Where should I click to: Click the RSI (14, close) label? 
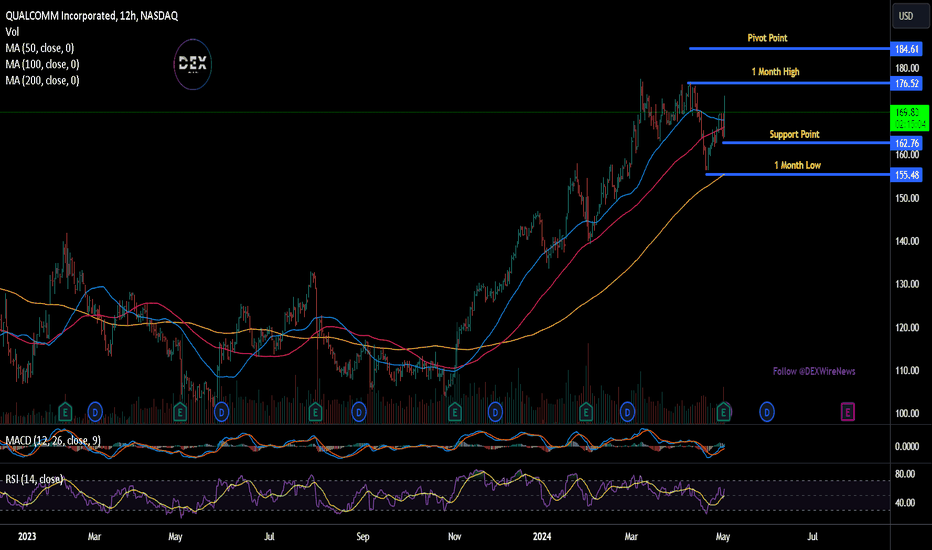pyautogui.click(x=34, y=479)
